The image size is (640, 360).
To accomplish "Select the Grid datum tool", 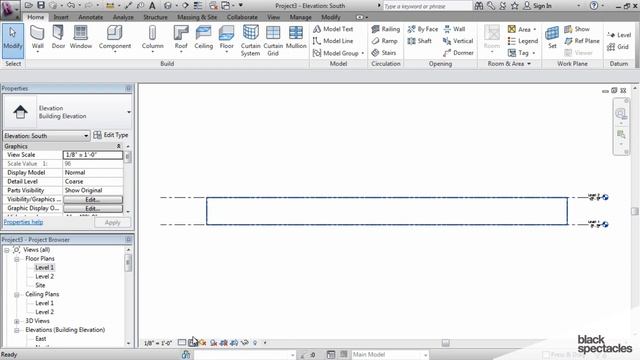I will 618,47.
